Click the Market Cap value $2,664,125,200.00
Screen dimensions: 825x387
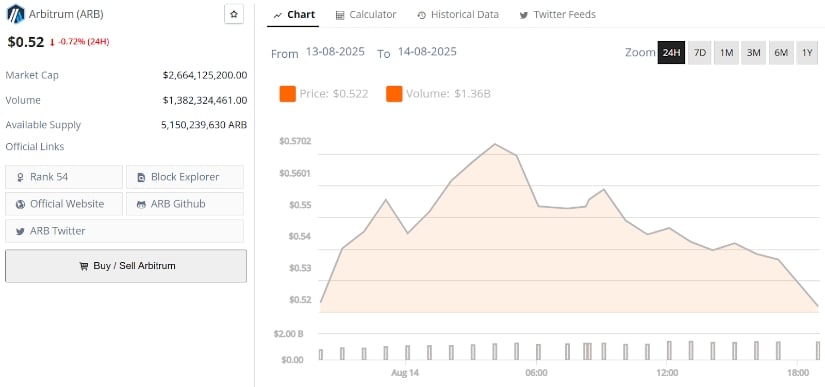click(x=205, y=75)
